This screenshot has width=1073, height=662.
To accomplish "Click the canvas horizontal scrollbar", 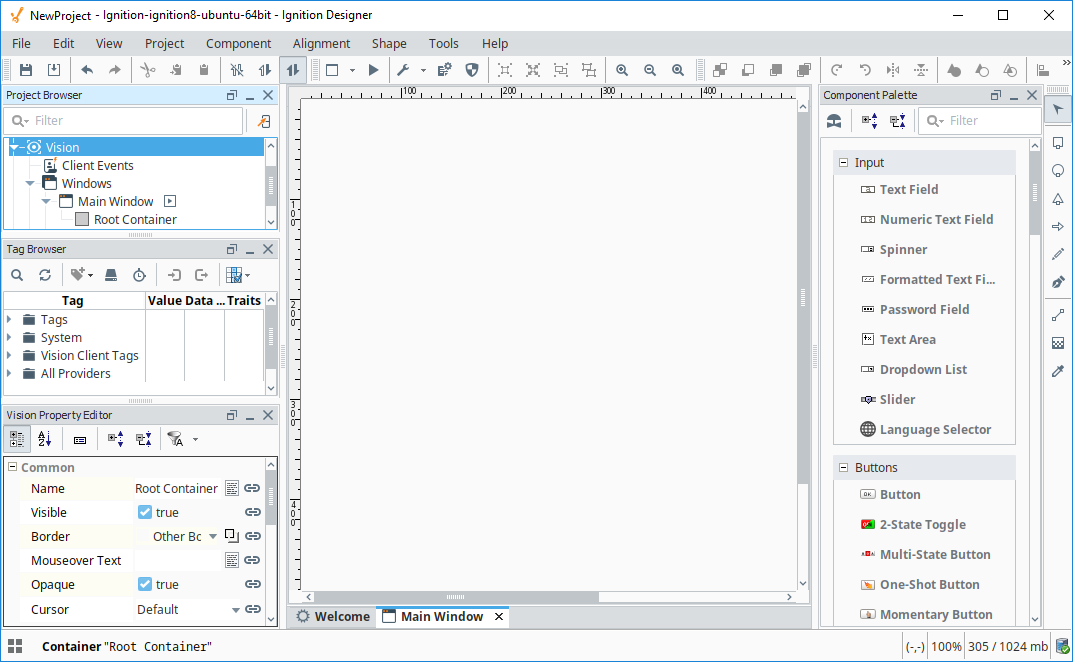I will point(456,597).
